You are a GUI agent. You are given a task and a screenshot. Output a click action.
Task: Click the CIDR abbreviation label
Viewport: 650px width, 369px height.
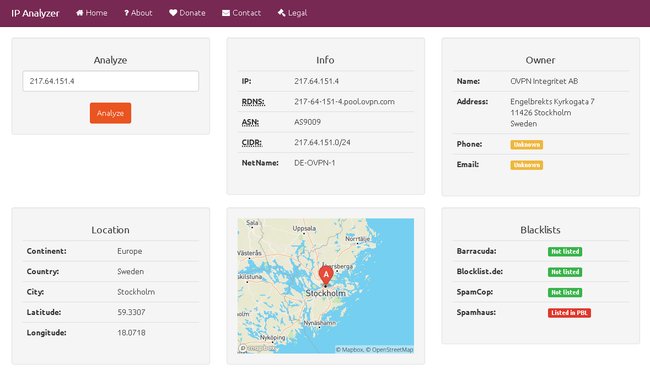[x=252, y=143]
